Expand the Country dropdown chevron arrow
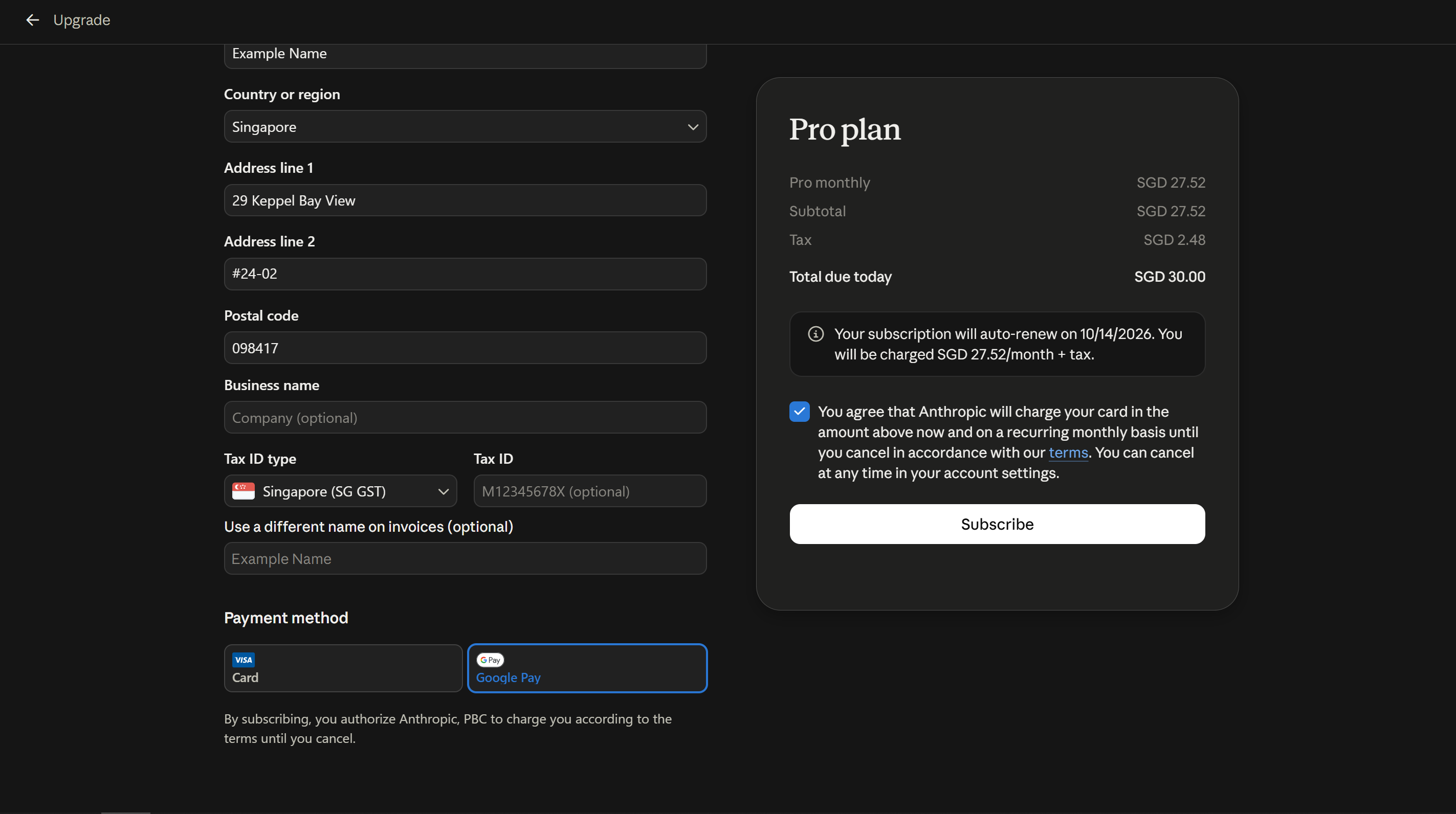 (693, 127)
